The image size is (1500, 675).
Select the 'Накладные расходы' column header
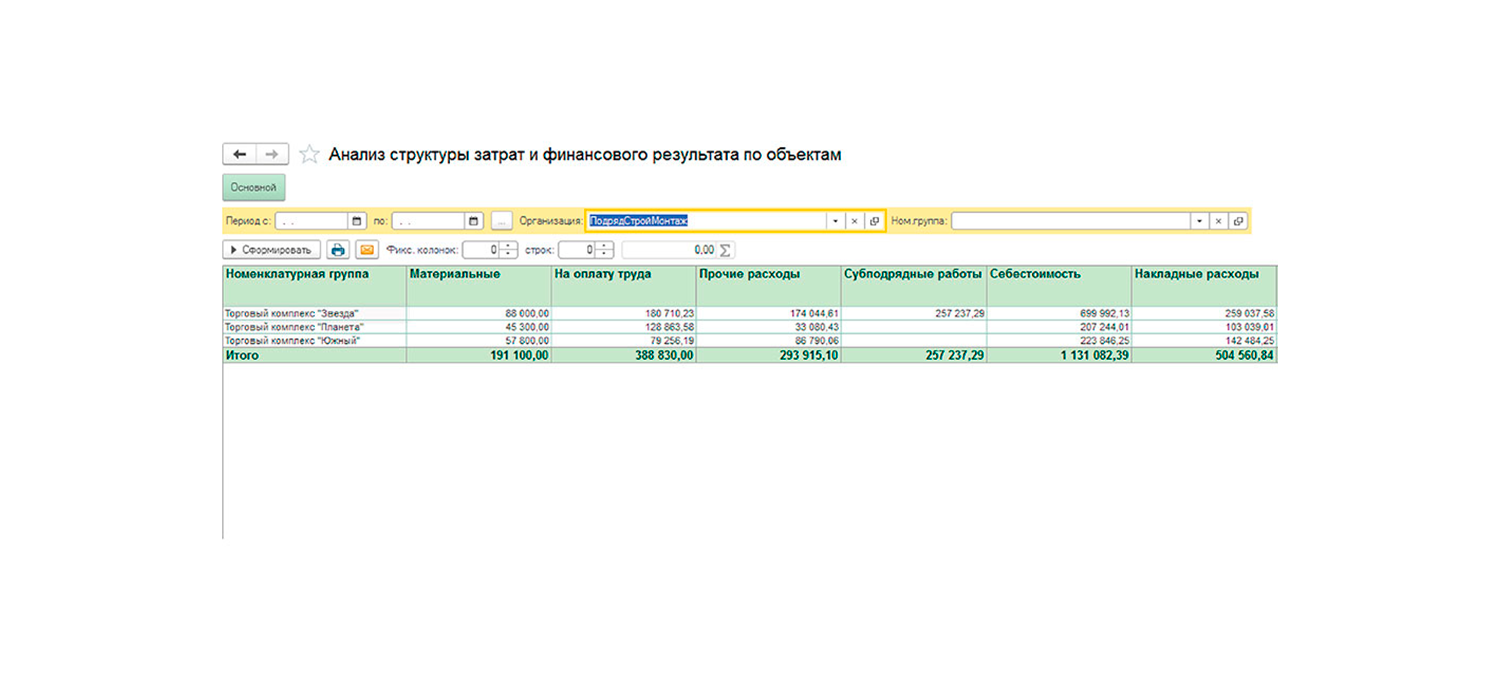point(1204,286)
